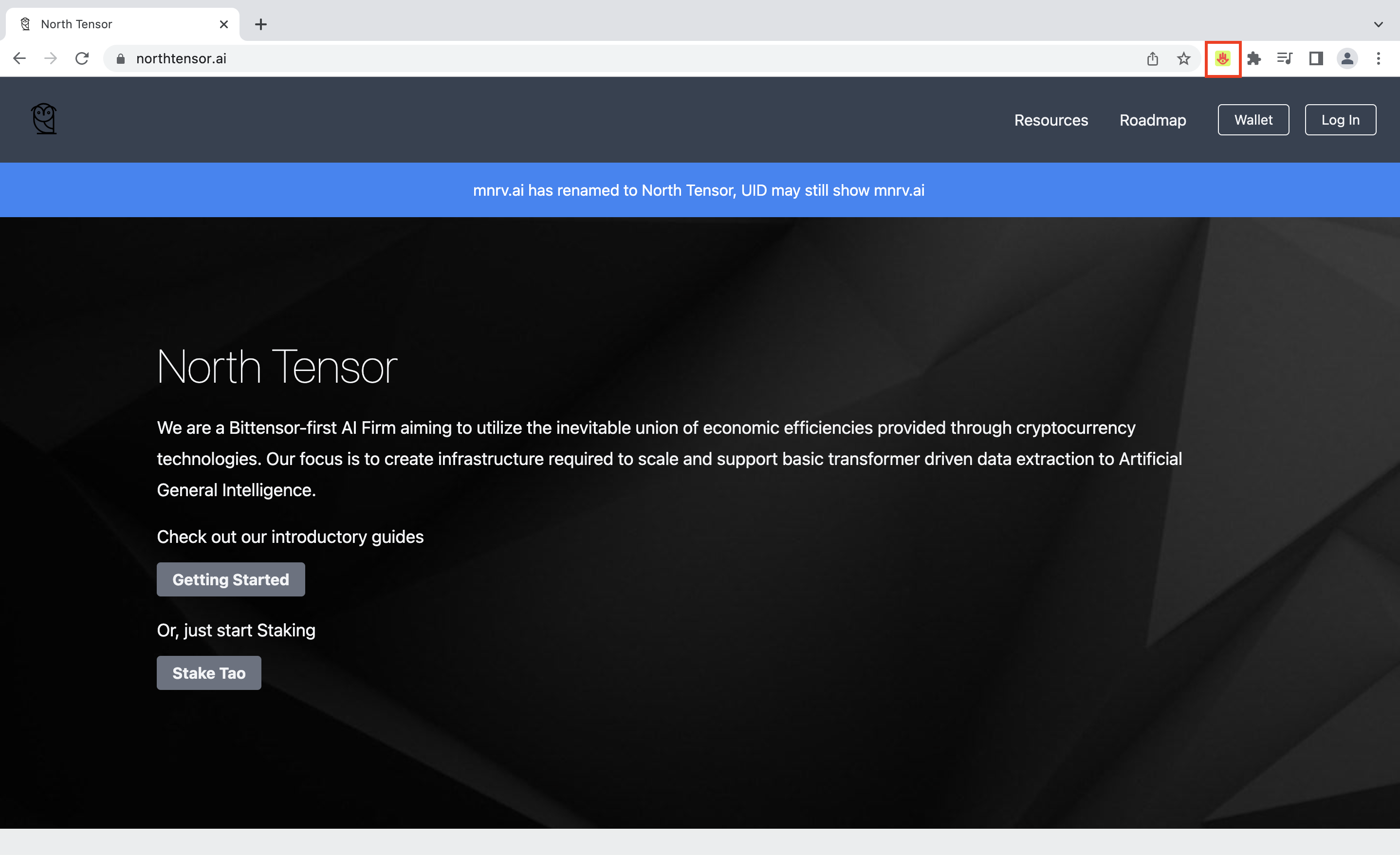Click the browser back navigation arrow

tap(19, 58)
